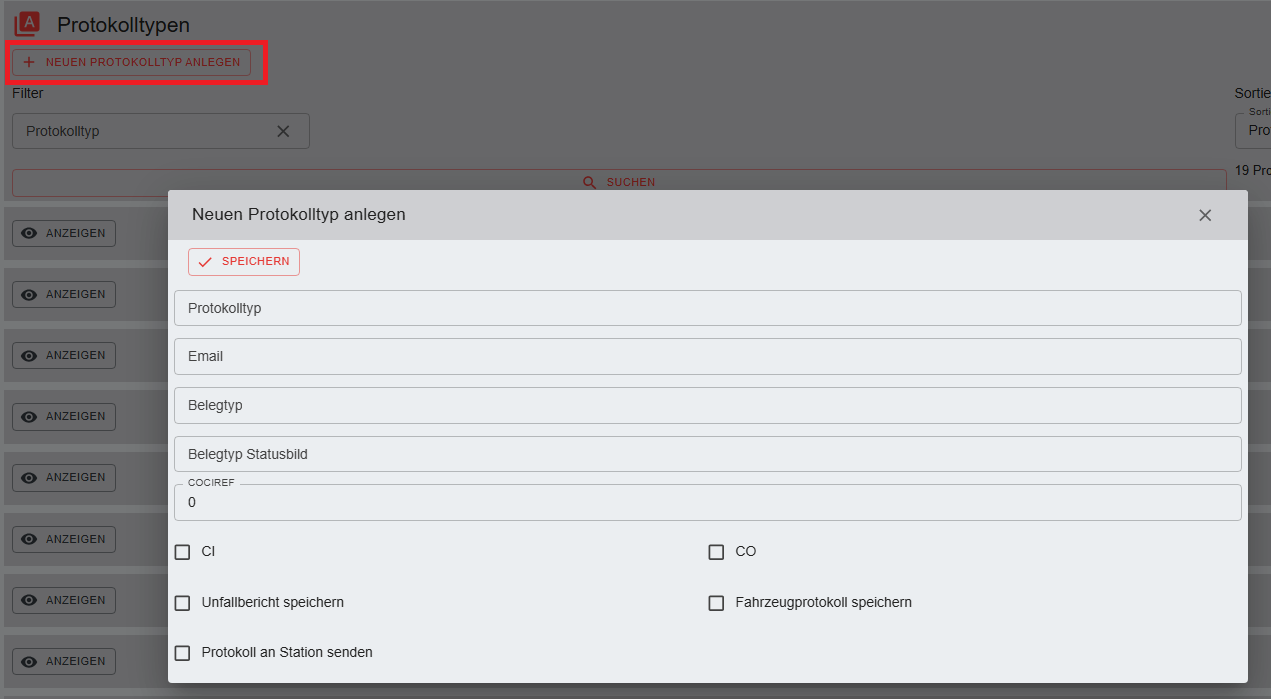Click the last Anzeigen eye button
The width and height of the screenshot is (1271, 699).
64,661
